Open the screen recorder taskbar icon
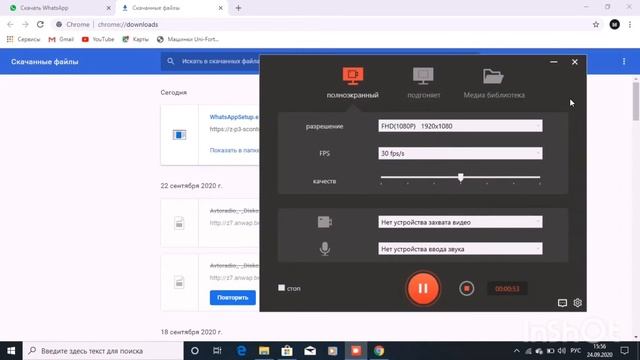 356,351
